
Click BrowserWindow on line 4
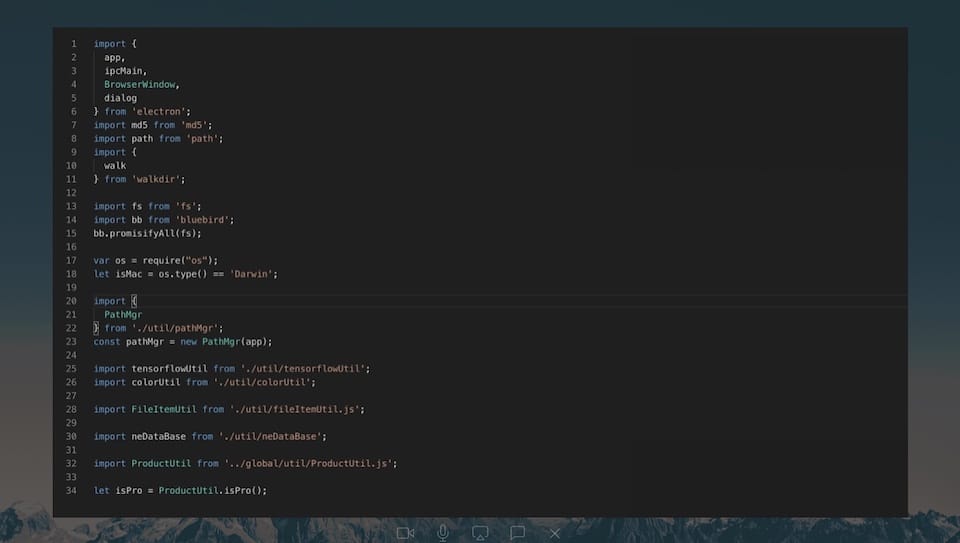point(140,84)
